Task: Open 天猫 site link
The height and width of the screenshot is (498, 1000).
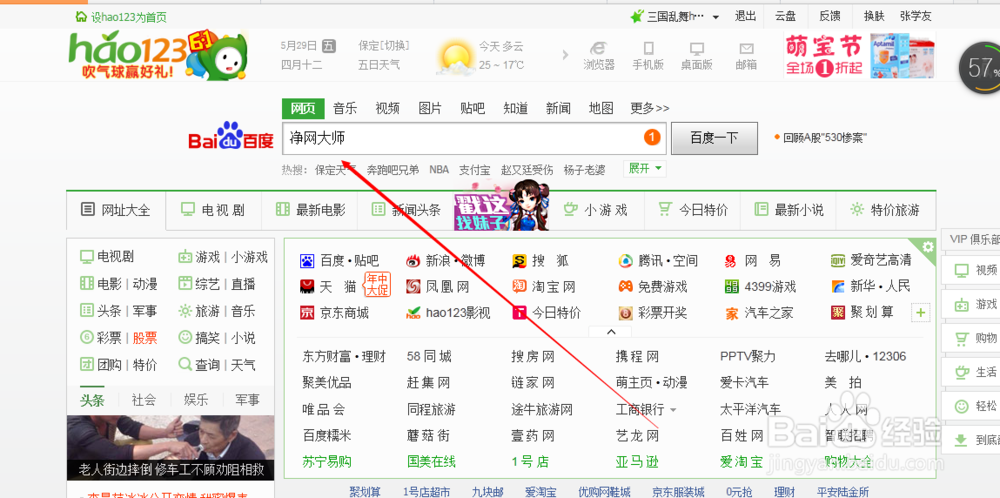Action: 328,286
